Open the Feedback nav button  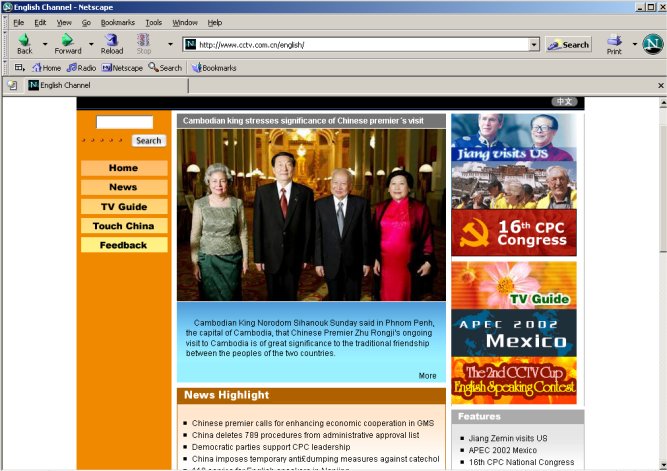pos(124,245)
